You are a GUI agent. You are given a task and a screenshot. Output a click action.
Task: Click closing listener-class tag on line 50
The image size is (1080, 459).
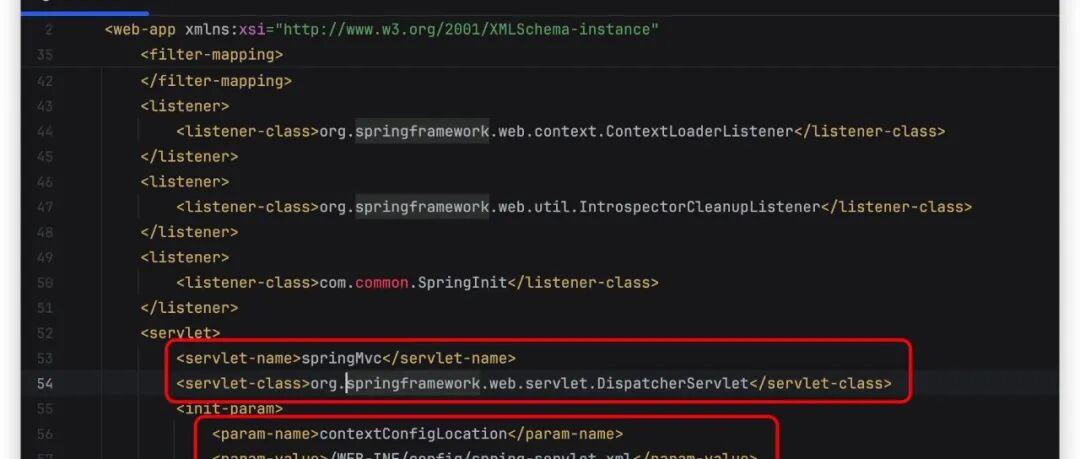point(583,283)
